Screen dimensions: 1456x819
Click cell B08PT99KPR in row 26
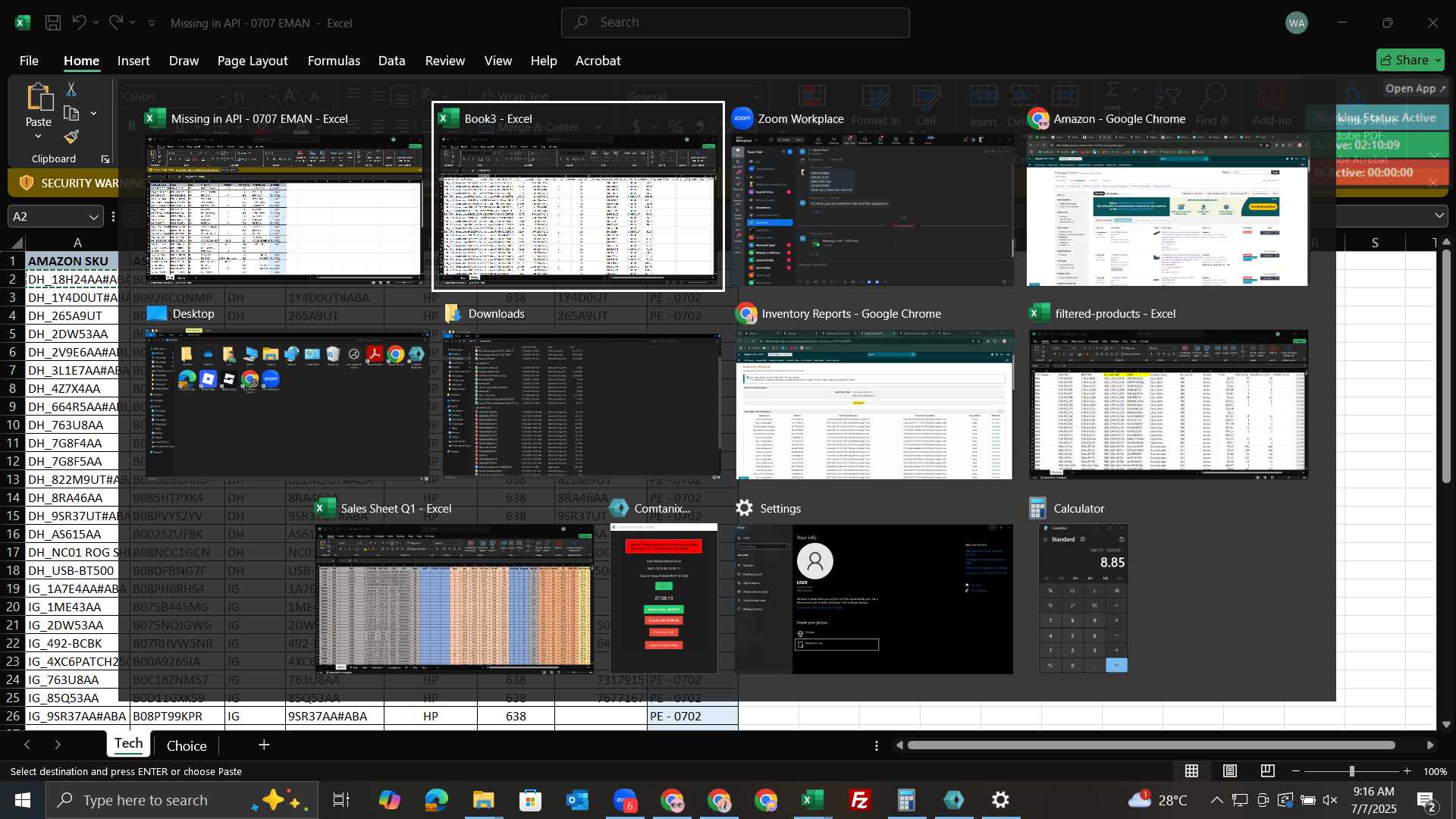click(177, 717)
